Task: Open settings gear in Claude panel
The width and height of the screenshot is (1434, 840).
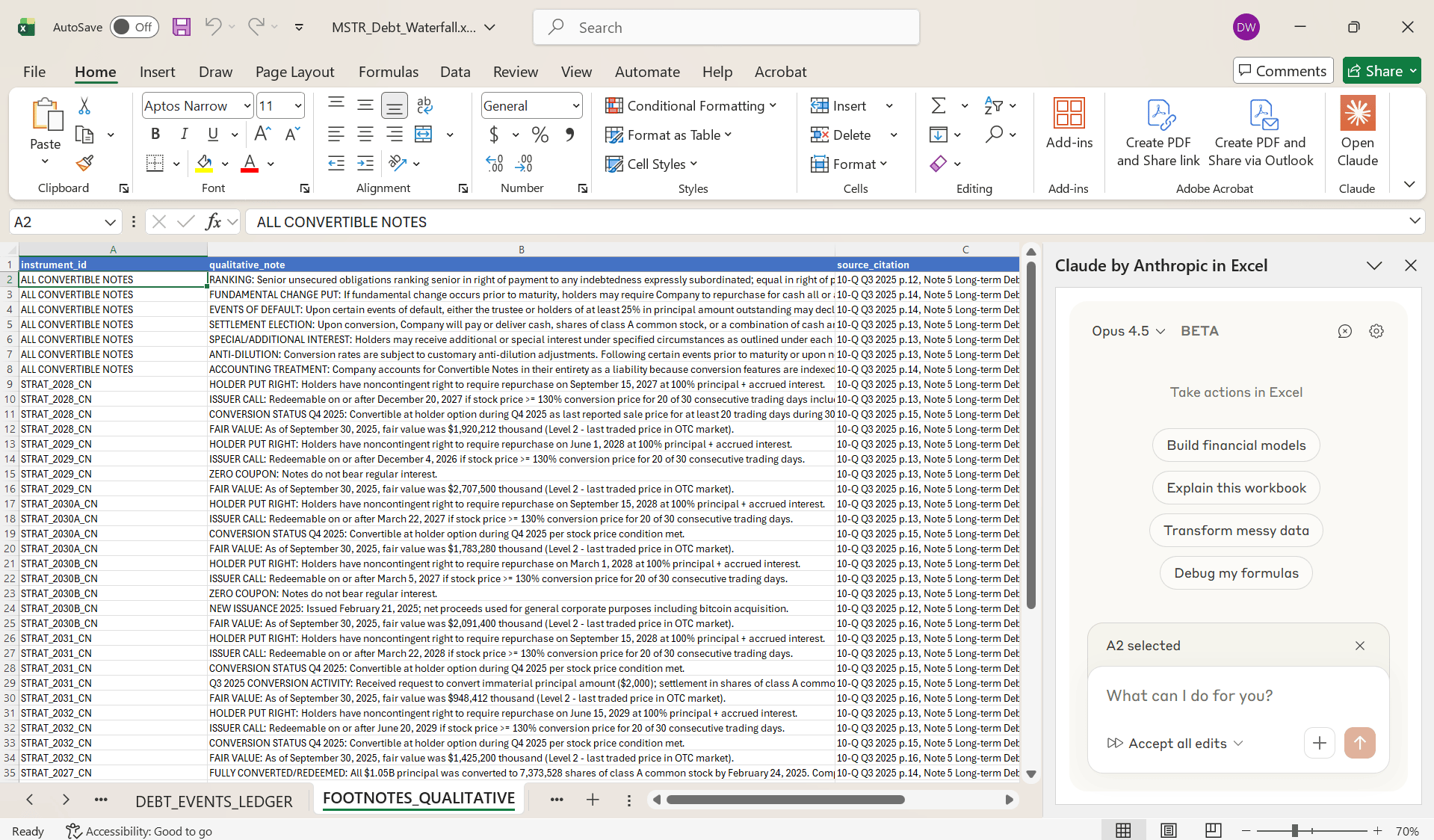Action: click(x=1376, y=331)
